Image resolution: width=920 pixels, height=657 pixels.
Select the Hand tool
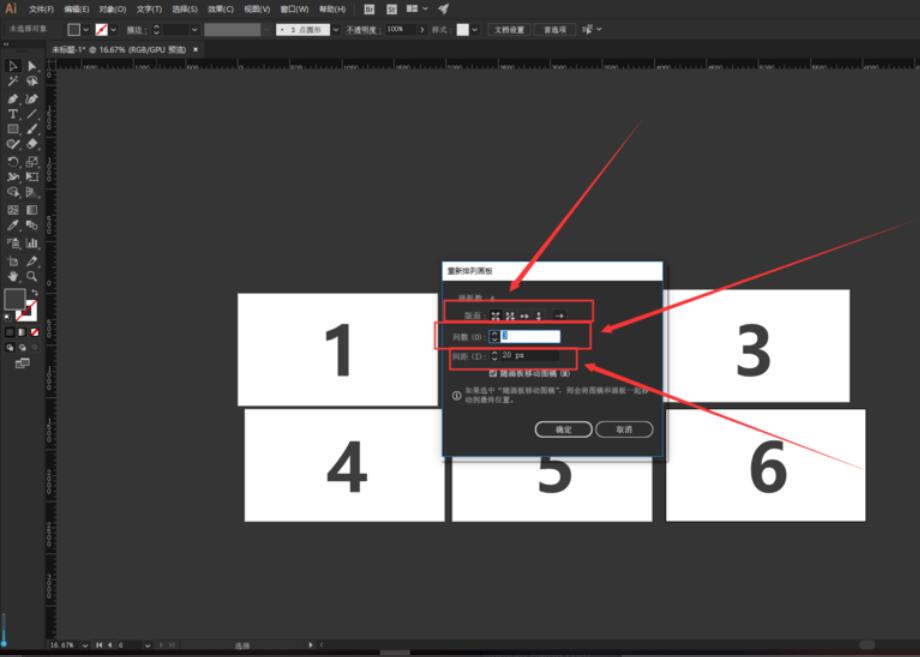coord(13,276)
